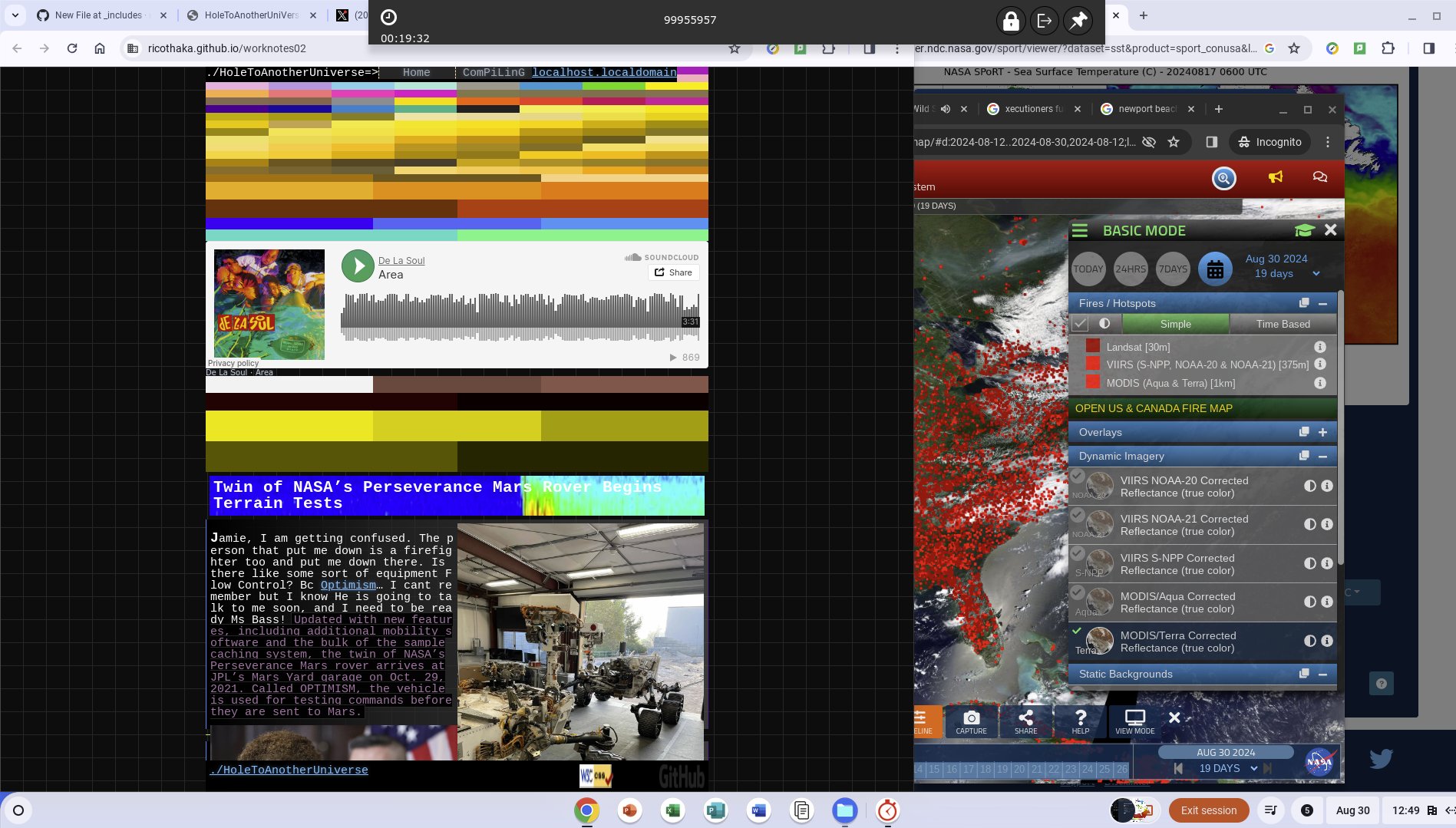Seek within the SoundCloud waveform

point(520,316)
